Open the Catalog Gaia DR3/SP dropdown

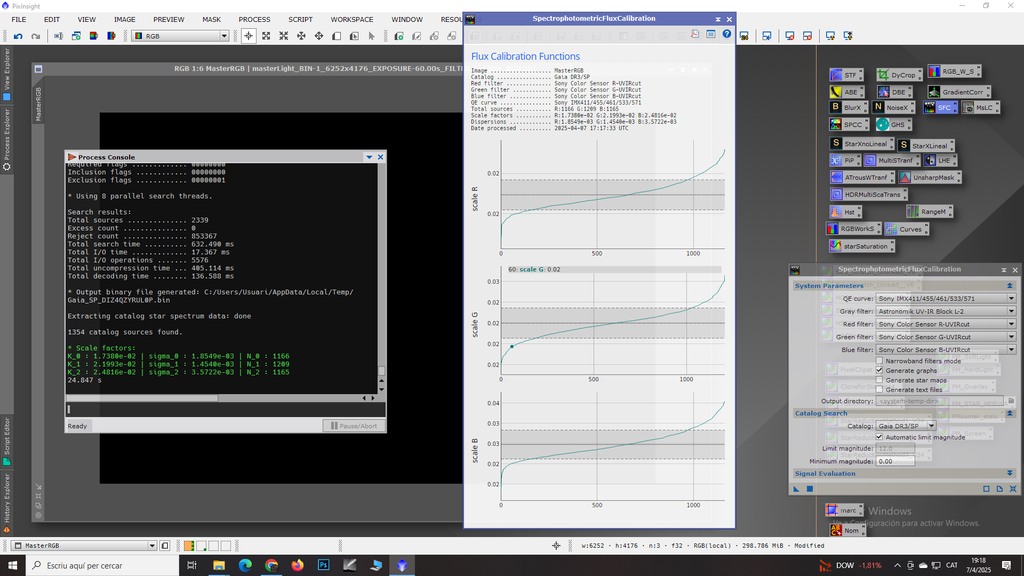(905, 426)
